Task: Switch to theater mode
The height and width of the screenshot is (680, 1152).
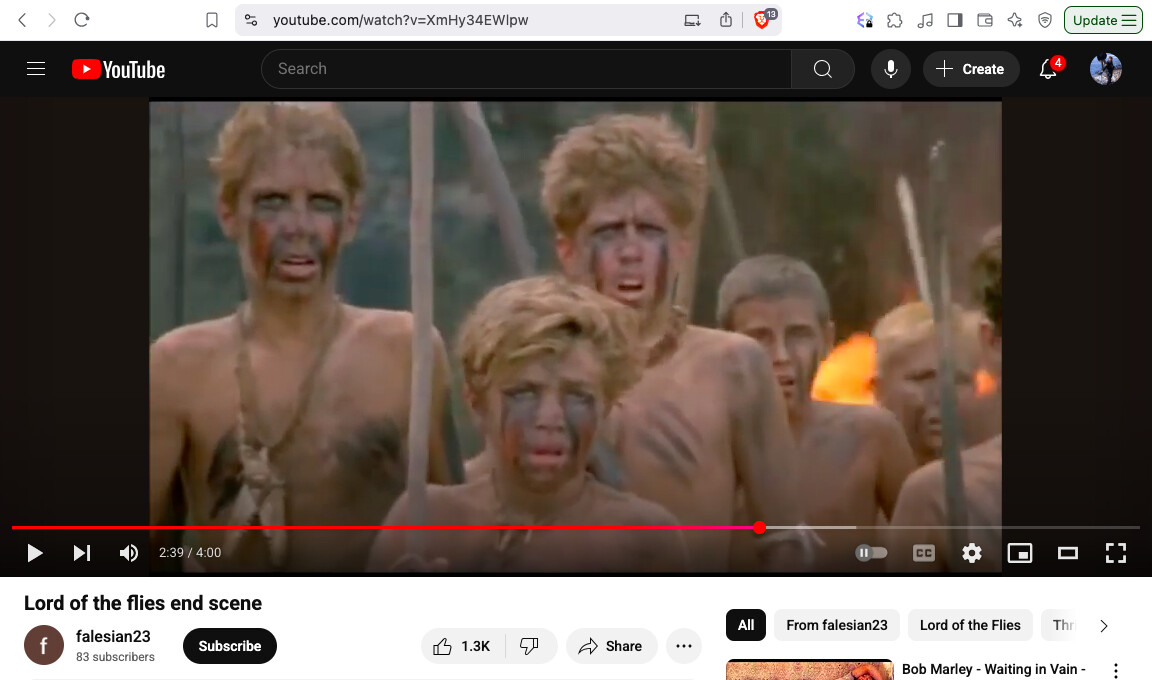Action: pos(1068,552)
